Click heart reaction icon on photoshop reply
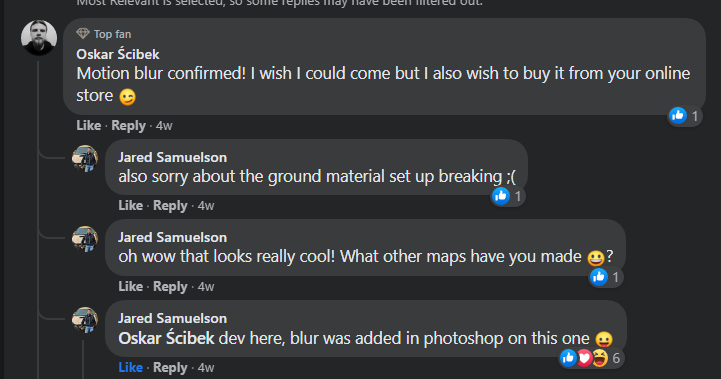The width and height of the screenshot is (721, 379). click(x=584, y=358)
